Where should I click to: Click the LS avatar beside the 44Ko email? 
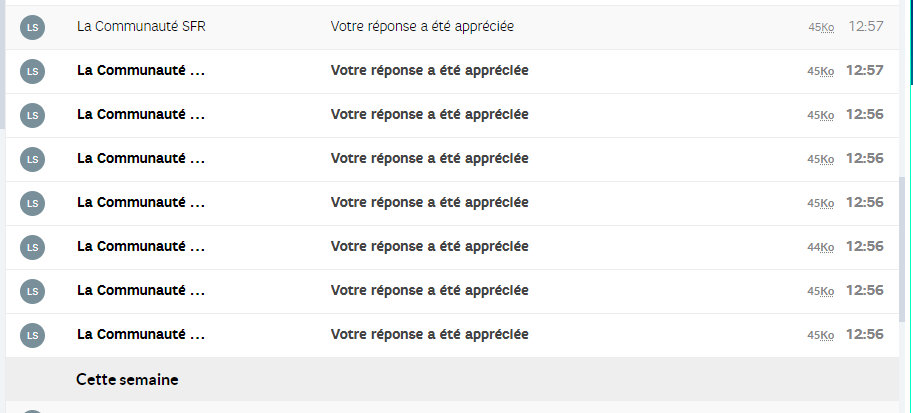(33, 247)
